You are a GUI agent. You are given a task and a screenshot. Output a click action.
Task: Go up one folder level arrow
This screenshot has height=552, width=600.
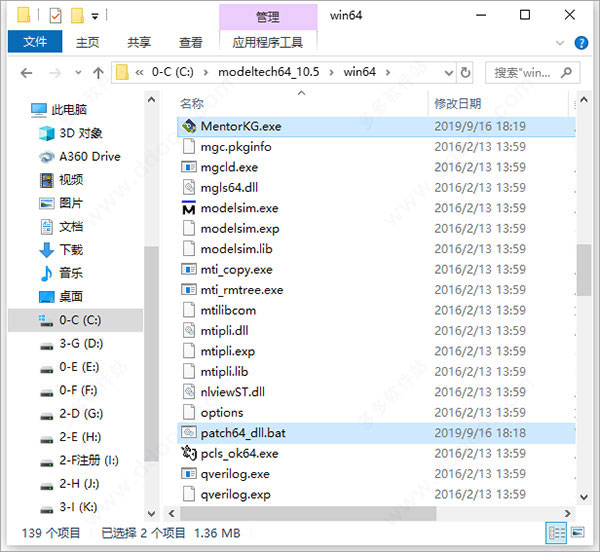click(98, 73)
